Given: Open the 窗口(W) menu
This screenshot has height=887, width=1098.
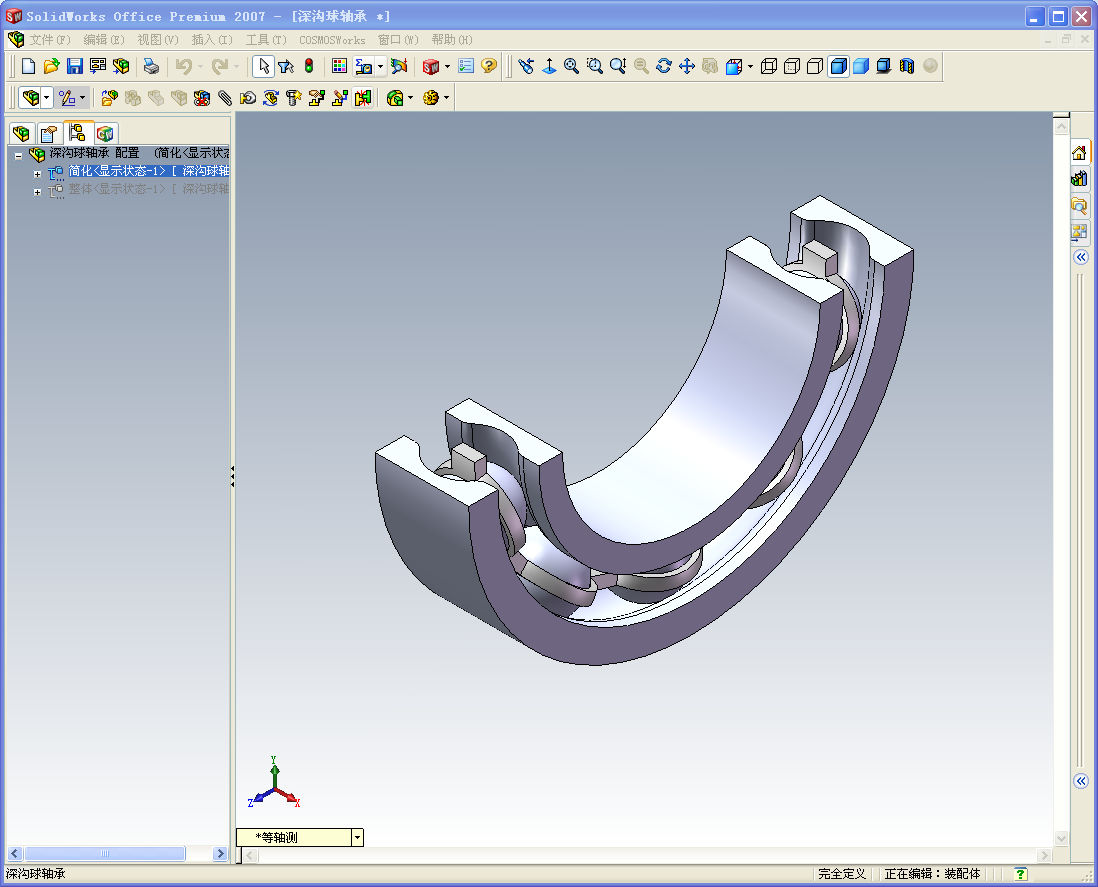Looking at the screenshot, I should 398,40.
